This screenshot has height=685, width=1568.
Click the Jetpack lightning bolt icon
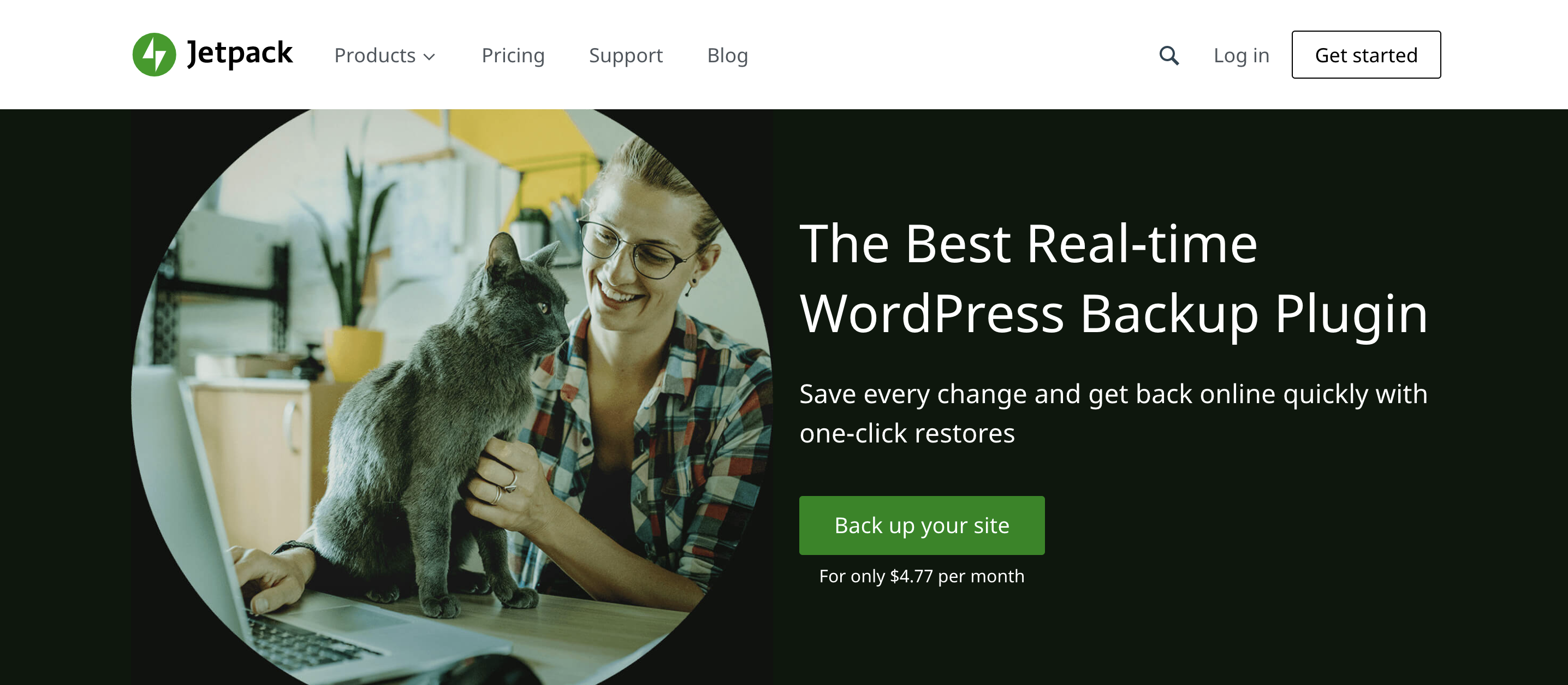[x=153, y=53]
